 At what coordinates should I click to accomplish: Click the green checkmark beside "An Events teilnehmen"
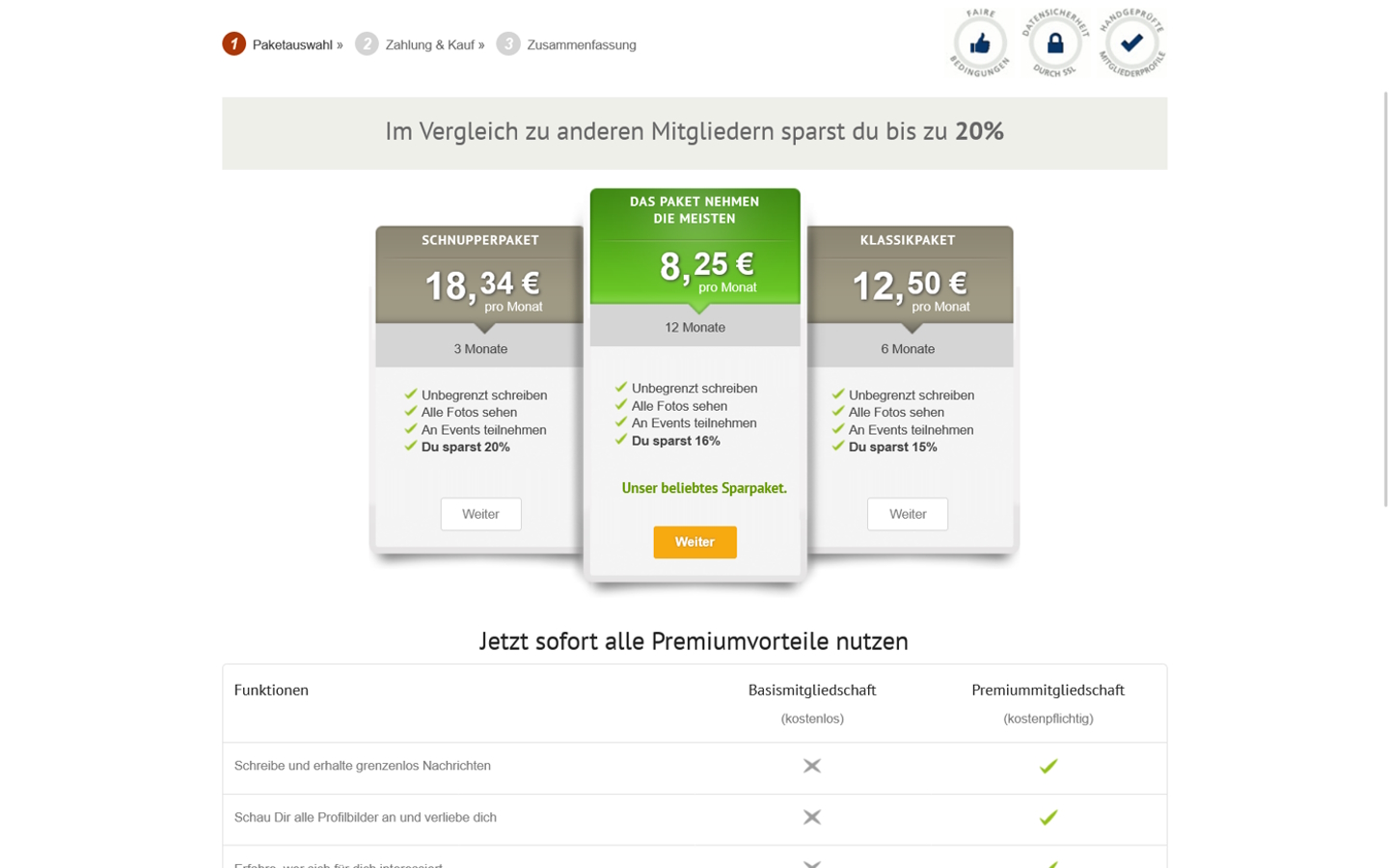(x=619, y=422)
